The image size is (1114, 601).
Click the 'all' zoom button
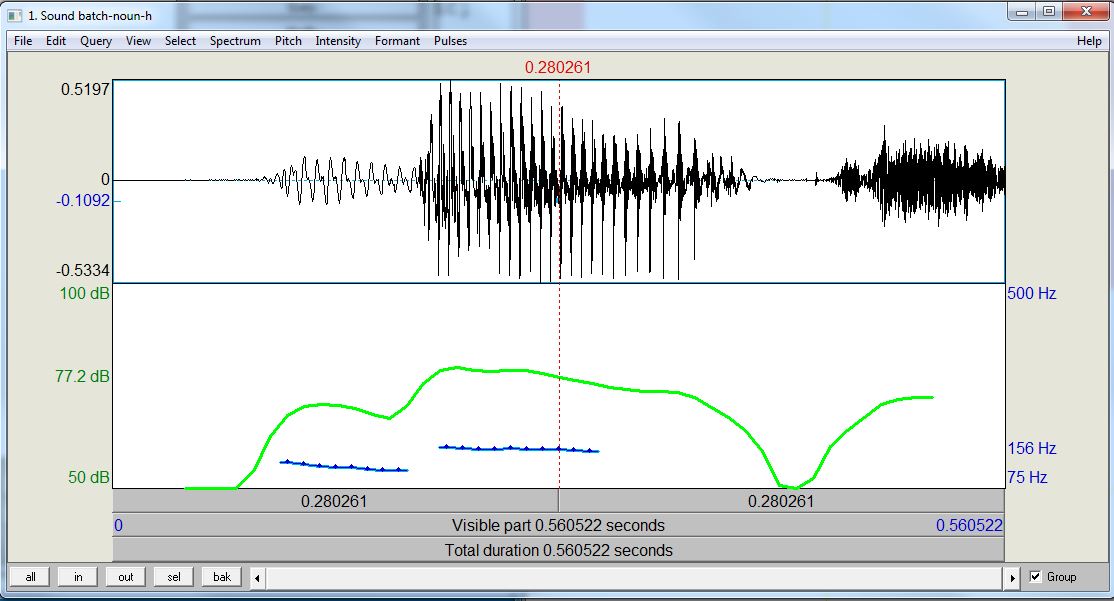[31, 577]
